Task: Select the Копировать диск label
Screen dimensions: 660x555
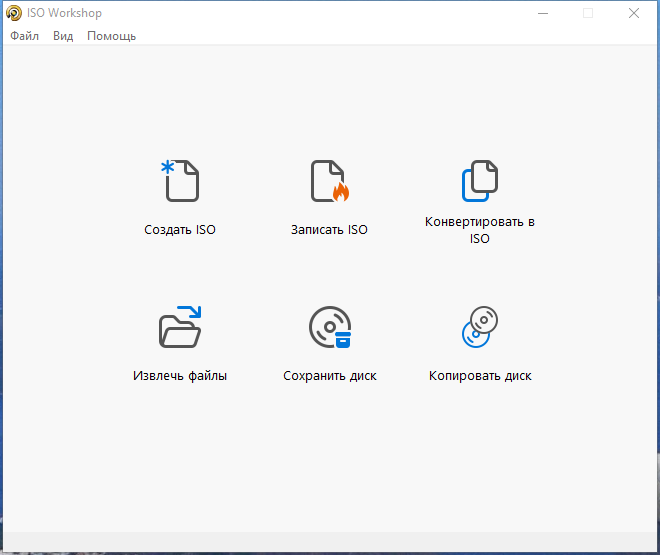Action: tap(480, 376)
